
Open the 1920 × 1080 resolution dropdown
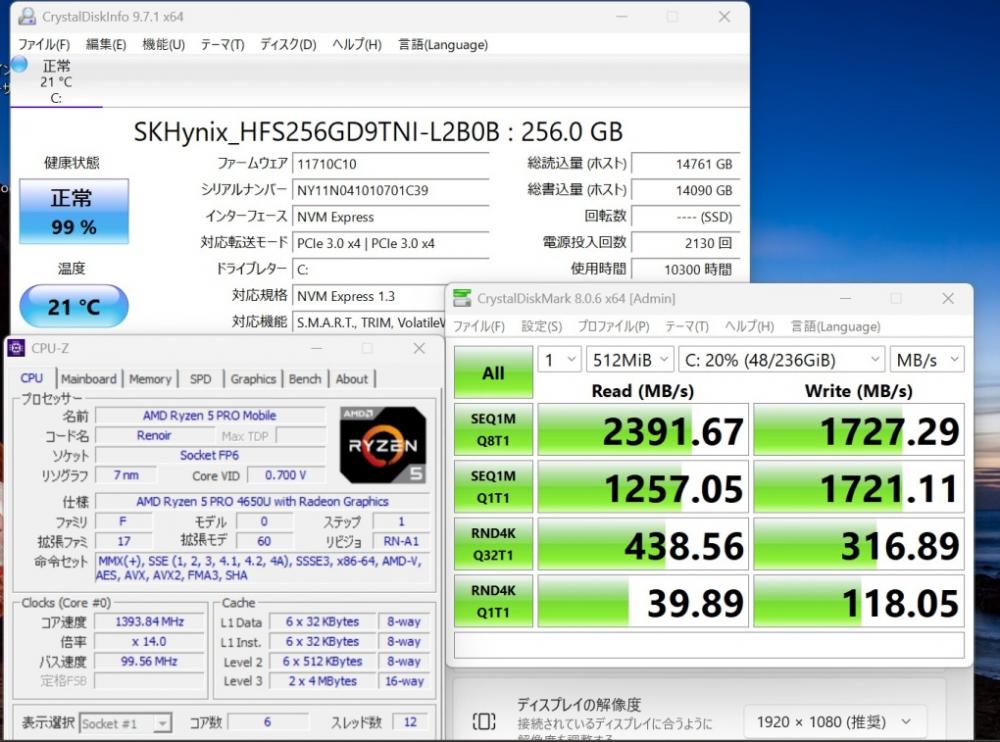coord(834,722)
